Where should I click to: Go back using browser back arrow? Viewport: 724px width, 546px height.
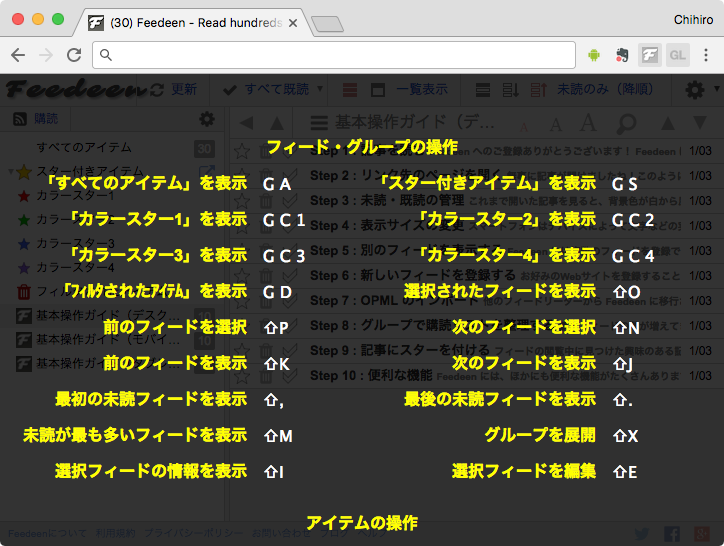click(x=18, y=55)
